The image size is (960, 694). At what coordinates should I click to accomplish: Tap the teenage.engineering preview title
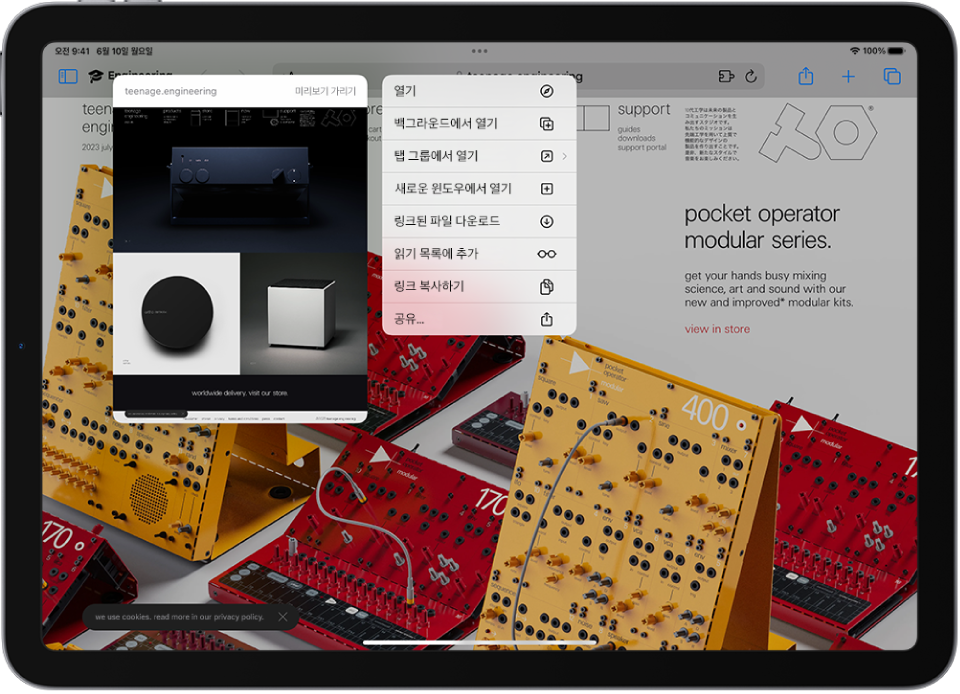point(171,91)
